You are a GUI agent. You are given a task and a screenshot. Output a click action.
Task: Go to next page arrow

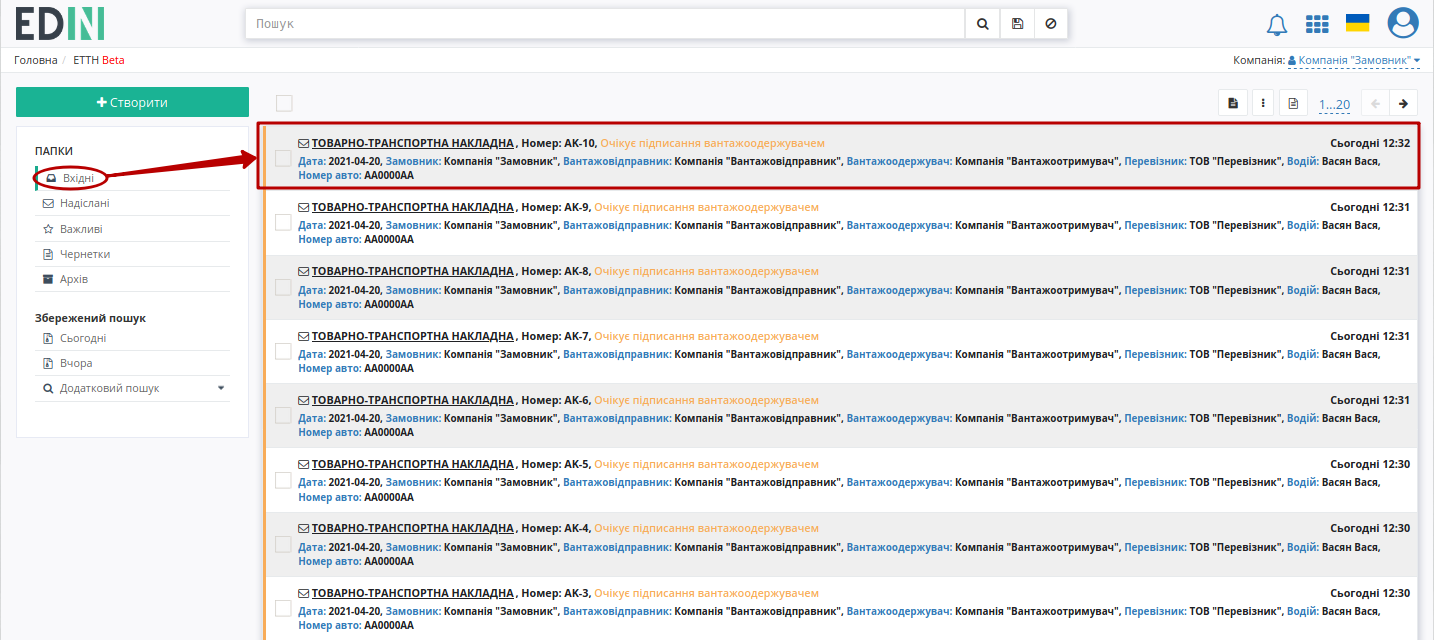[x=1404, y=103]
